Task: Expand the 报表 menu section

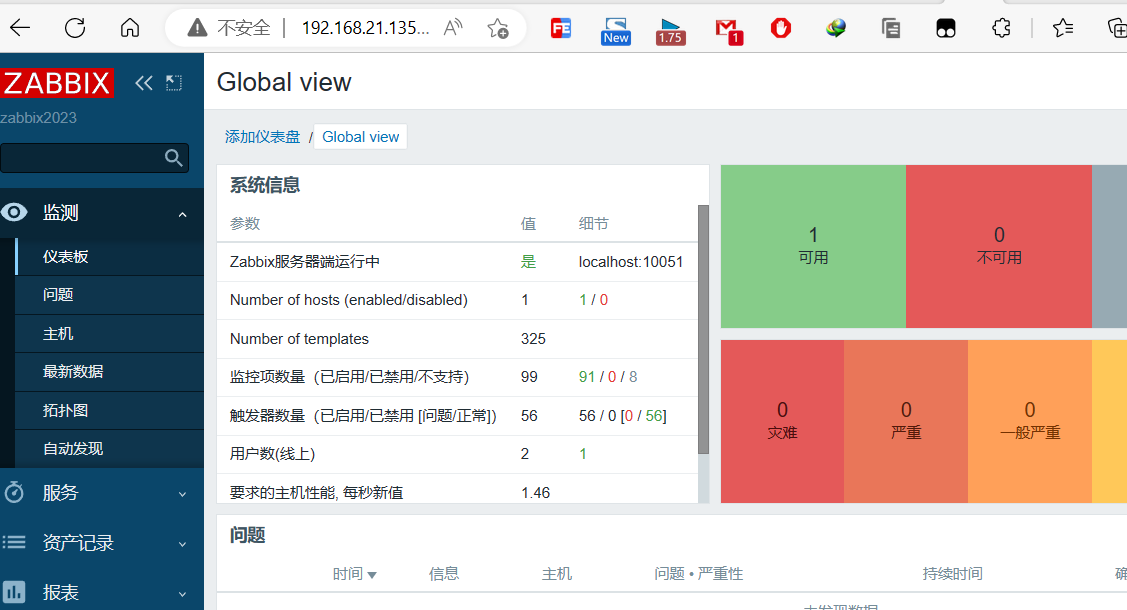Action: 183,594
